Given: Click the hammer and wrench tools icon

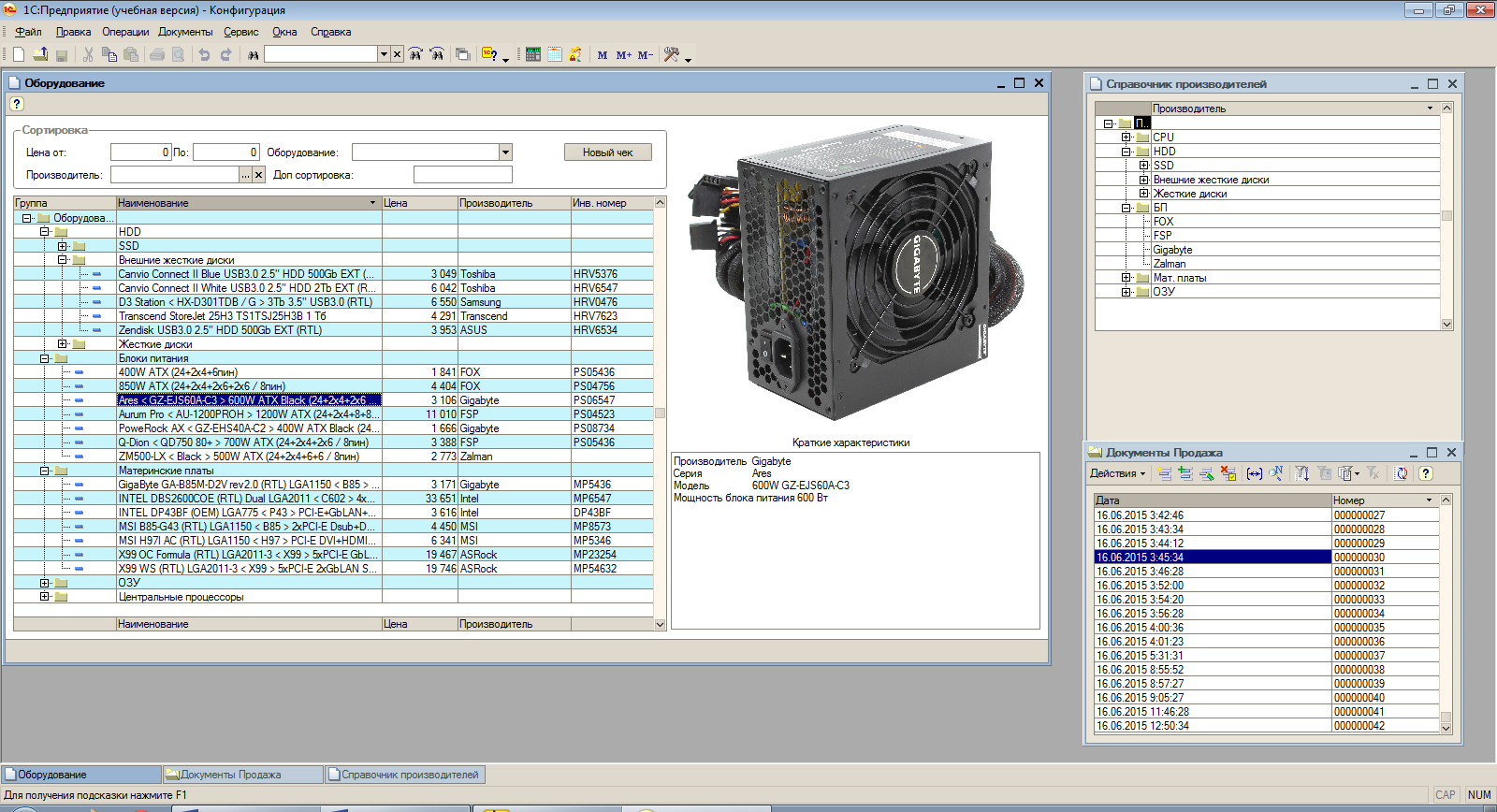Looking at the screenshot, I should 672,54.
